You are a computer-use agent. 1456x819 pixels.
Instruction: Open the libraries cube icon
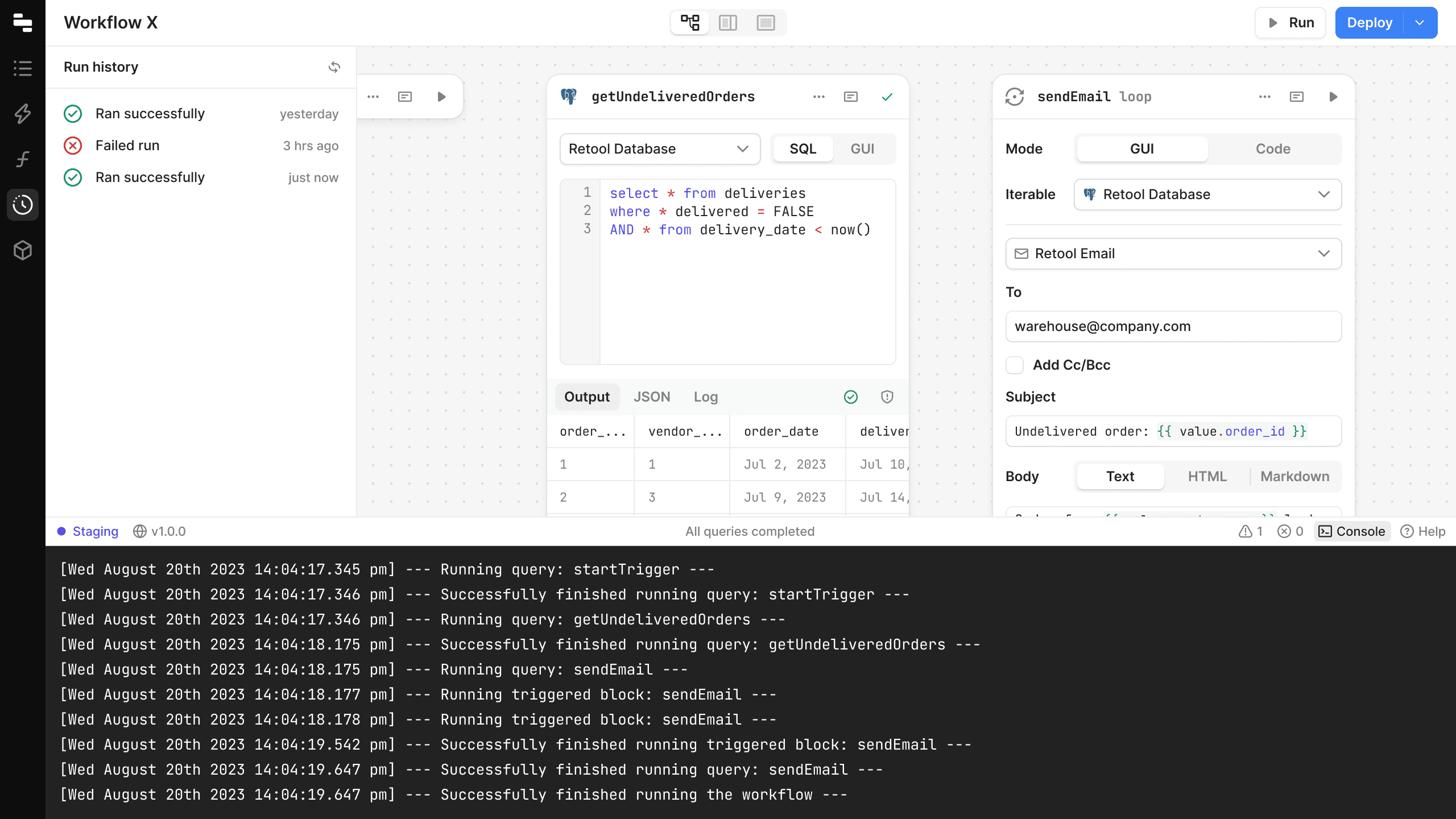point(23,250)
